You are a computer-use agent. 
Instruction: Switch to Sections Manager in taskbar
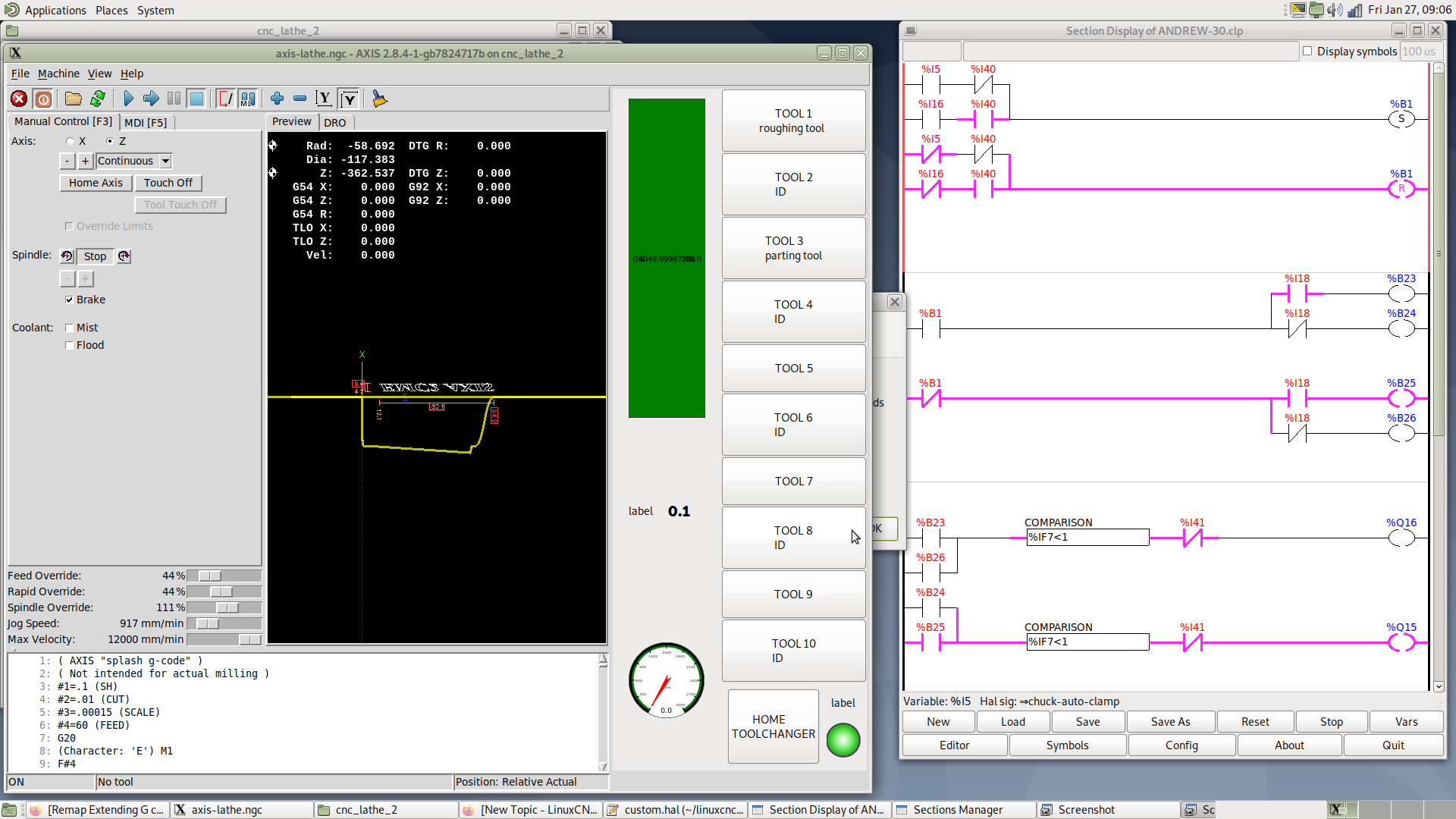coord(963,810)
